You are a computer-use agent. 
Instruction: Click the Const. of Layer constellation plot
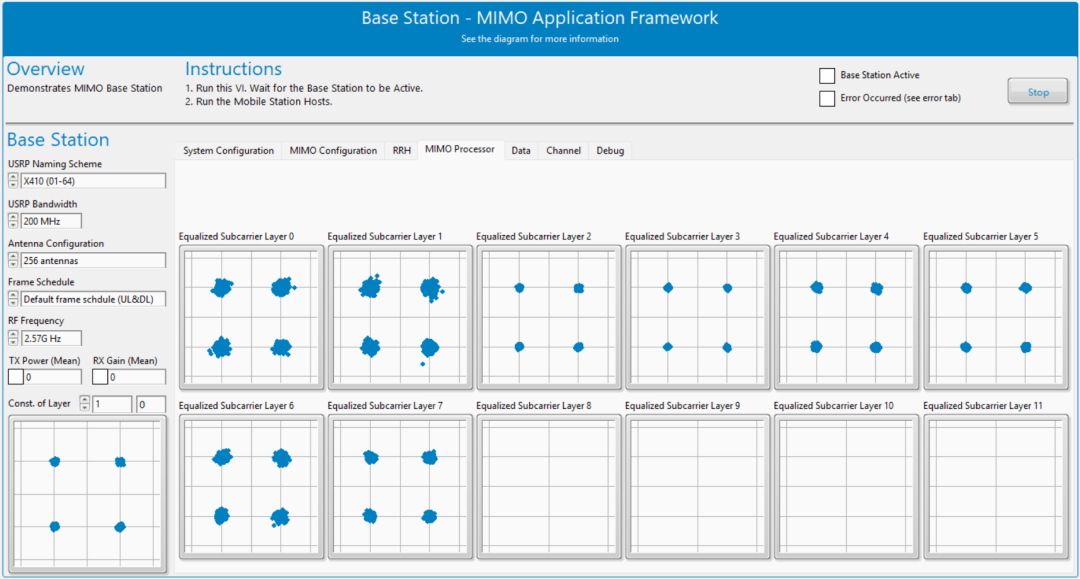[87, 494]
